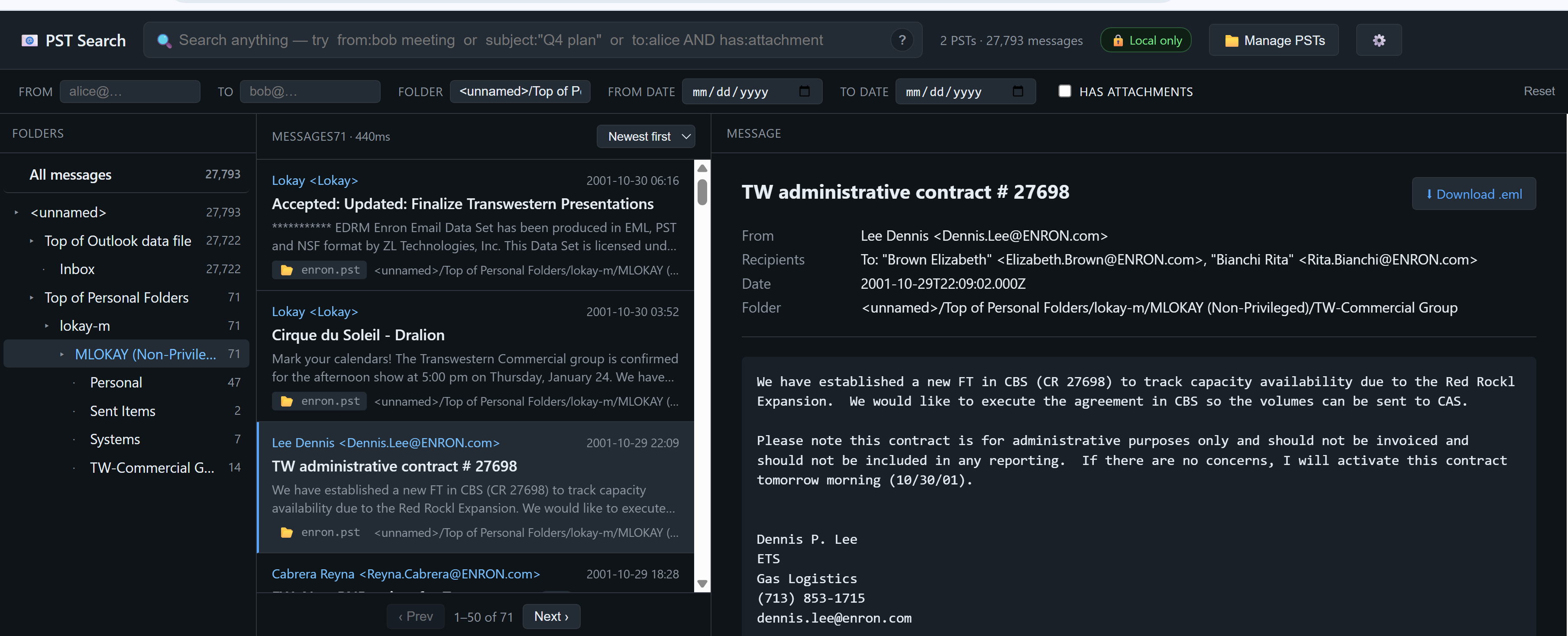Collapse the Top of Personal Folders arrow
1568x636 pixels.
[x=32, y=297]
